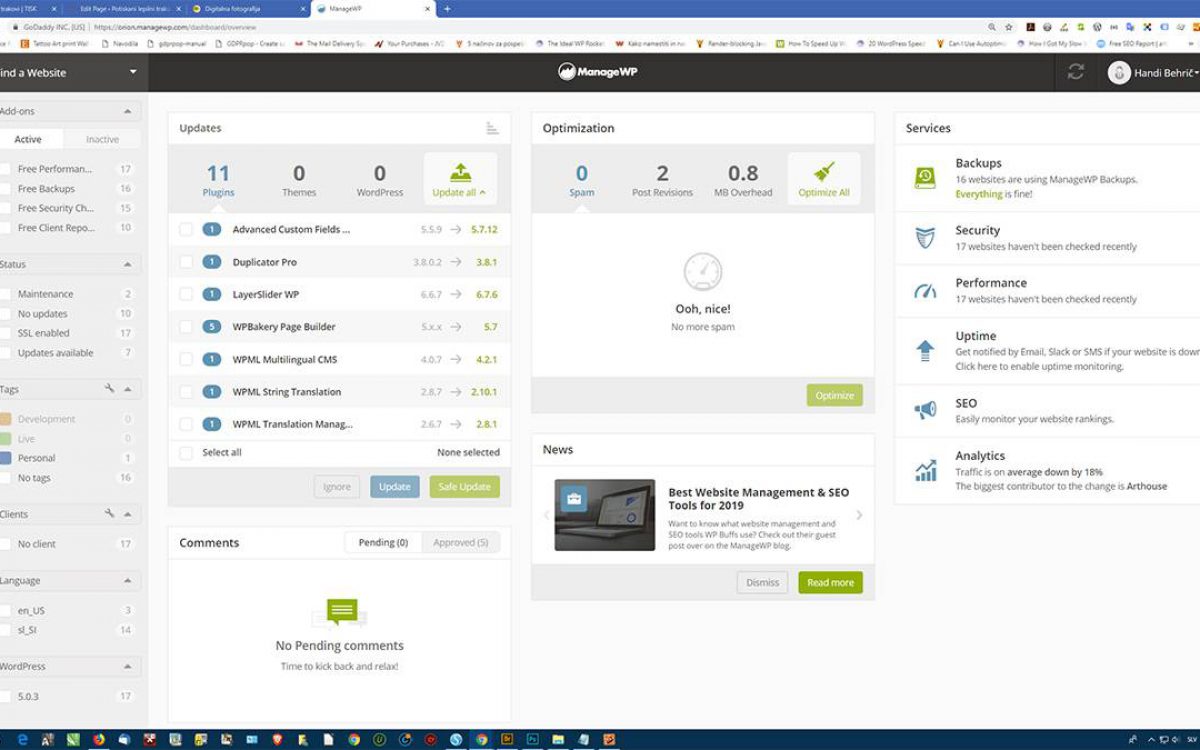Click the Performance gauge icon
Viewport: 1200px width, 750px height.
coord(925,291)
